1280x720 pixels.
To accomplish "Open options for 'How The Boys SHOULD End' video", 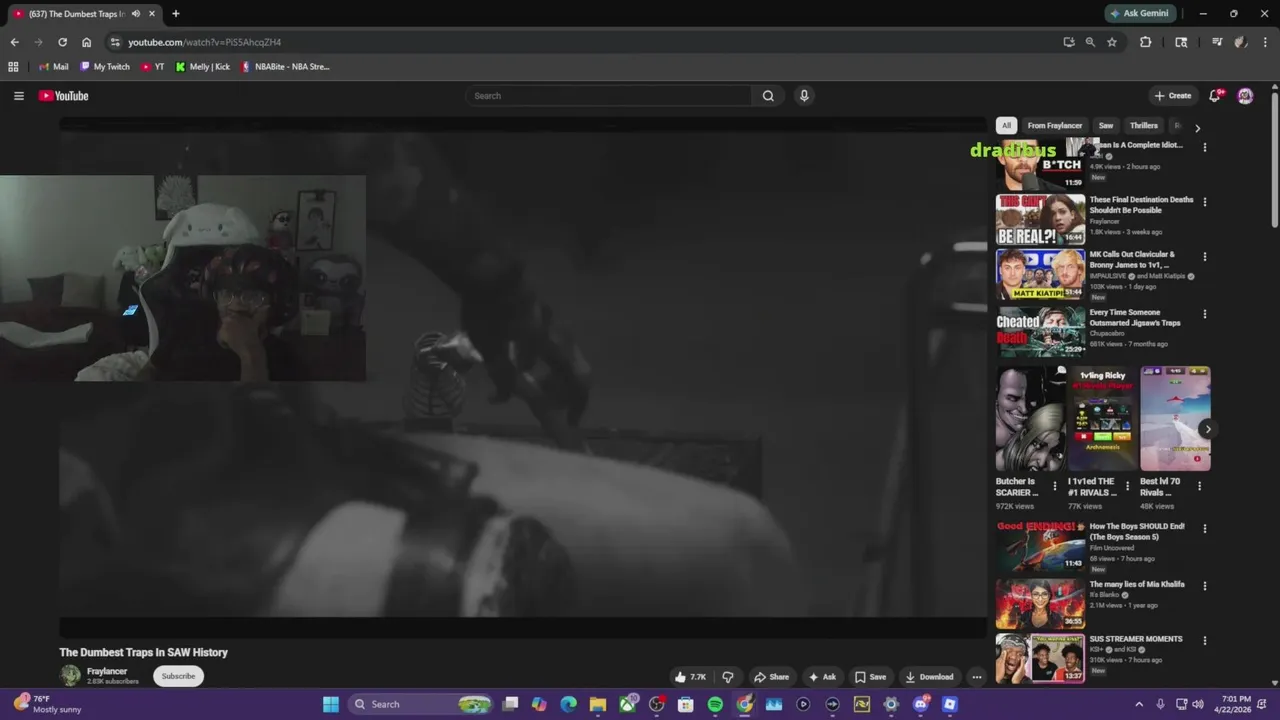I will coord(1204,528).
